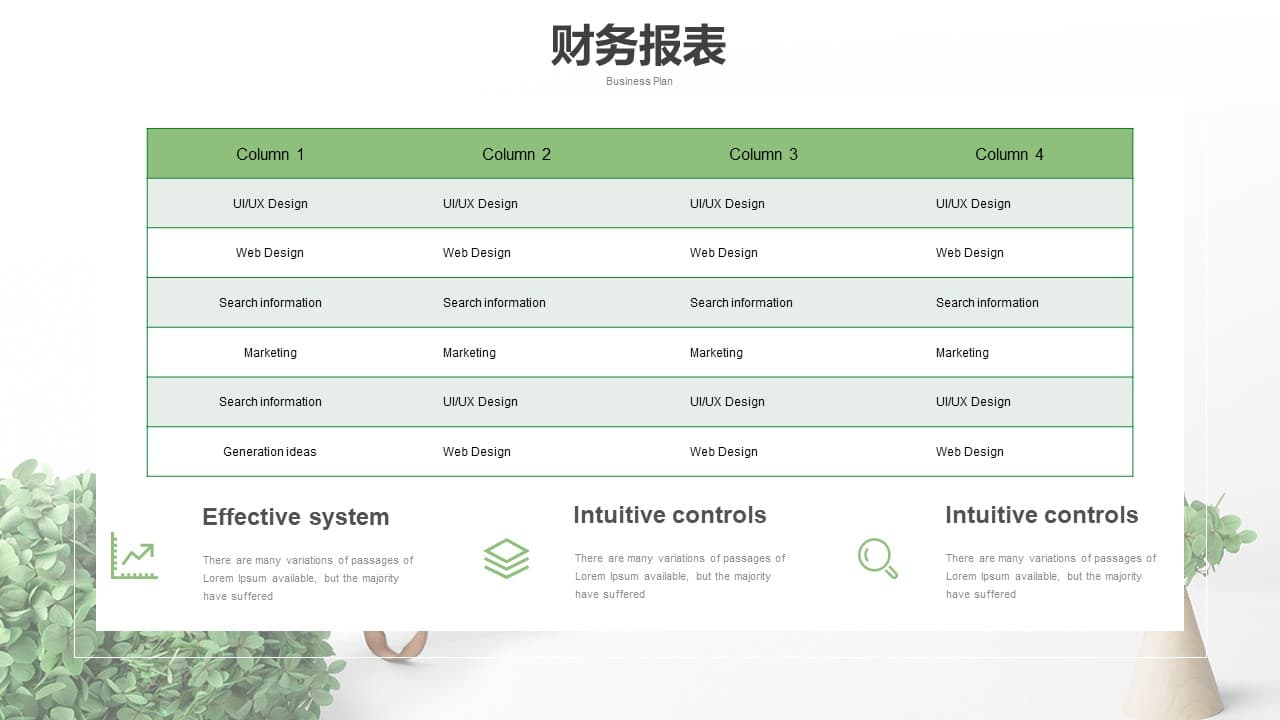
Task: Select Marketing cell in Column 1
Action: pos(270,353)
